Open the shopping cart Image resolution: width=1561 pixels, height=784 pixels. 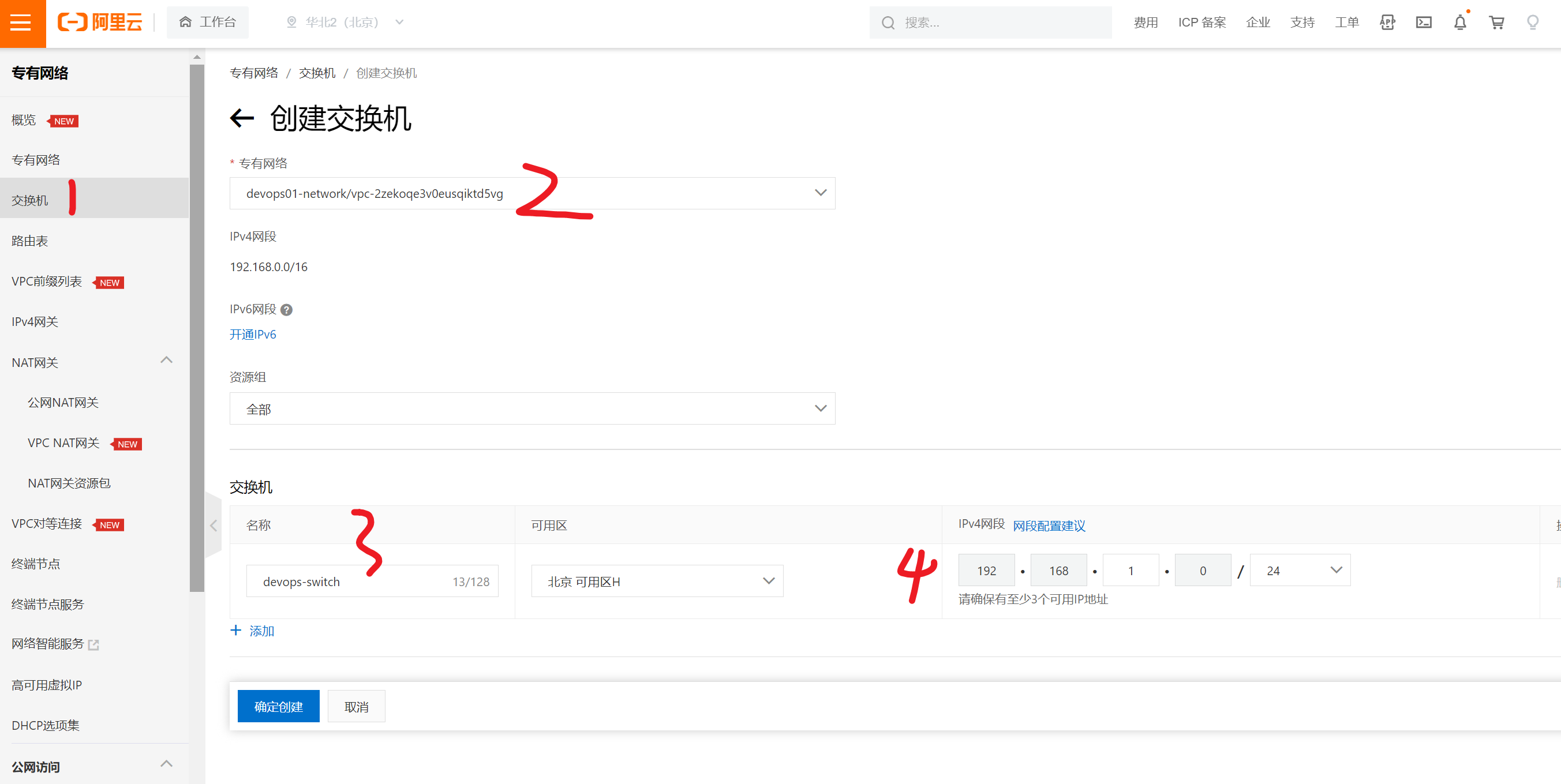tap(1496, 22)
